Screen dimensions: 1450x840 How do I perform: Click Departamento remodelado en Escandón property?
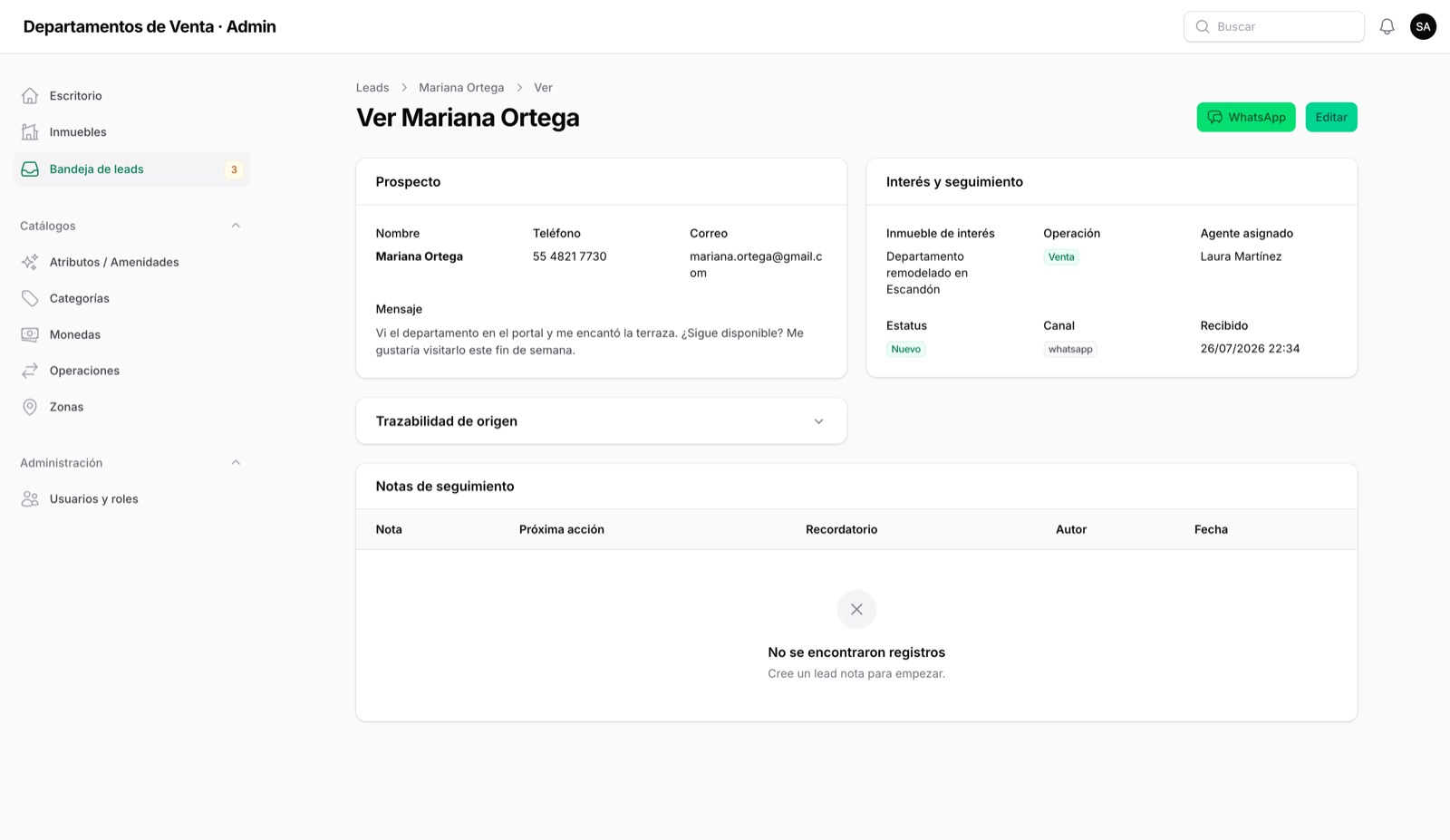tap(927, 273)
